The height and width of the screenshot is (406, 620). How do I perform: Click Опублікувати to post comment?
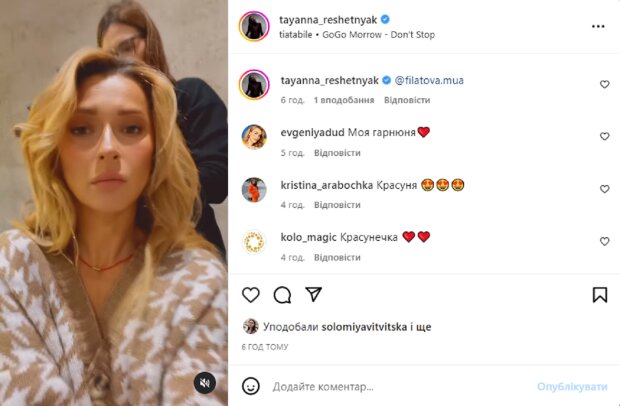point(572,387)
